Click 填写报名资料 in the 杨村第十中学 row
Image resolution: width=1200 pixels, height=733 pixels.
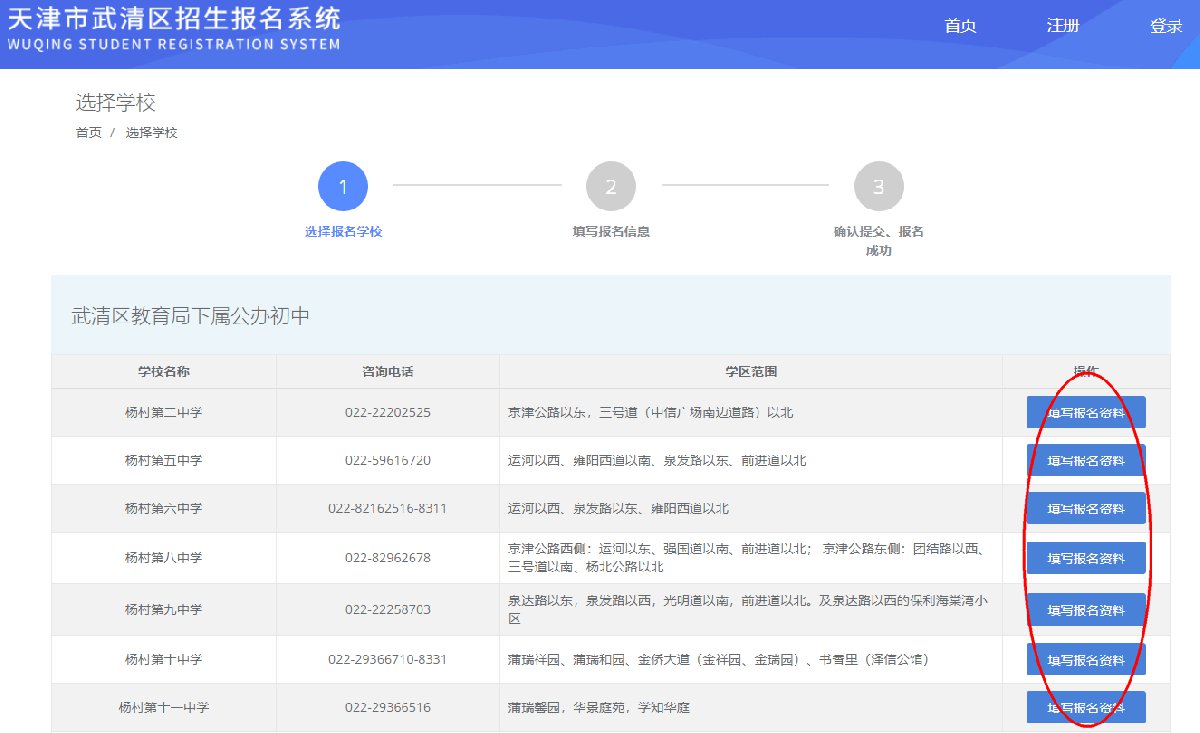point(1086,660)
